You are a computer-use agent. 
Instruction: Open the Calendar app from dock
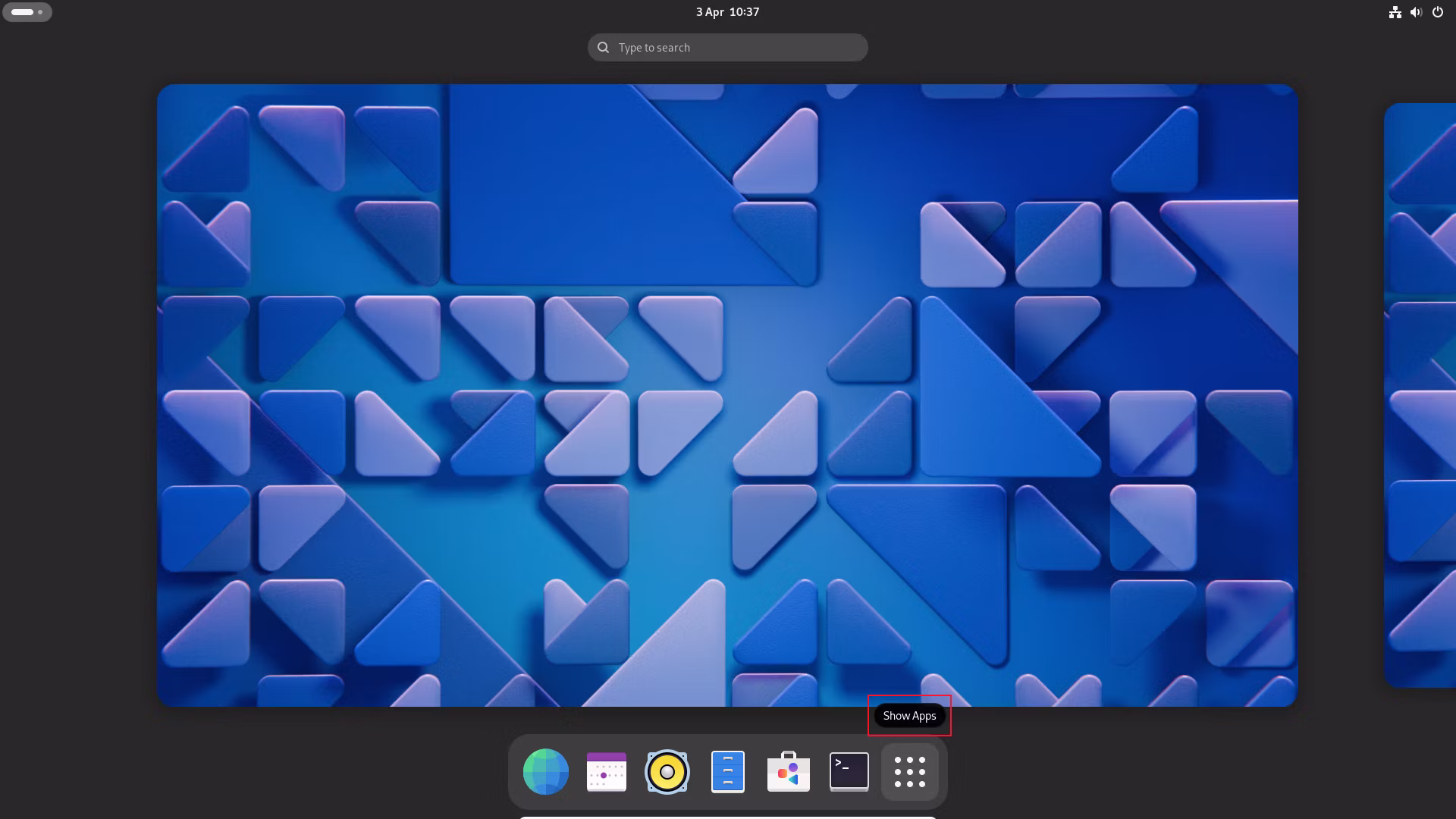[x=606, y=772]
